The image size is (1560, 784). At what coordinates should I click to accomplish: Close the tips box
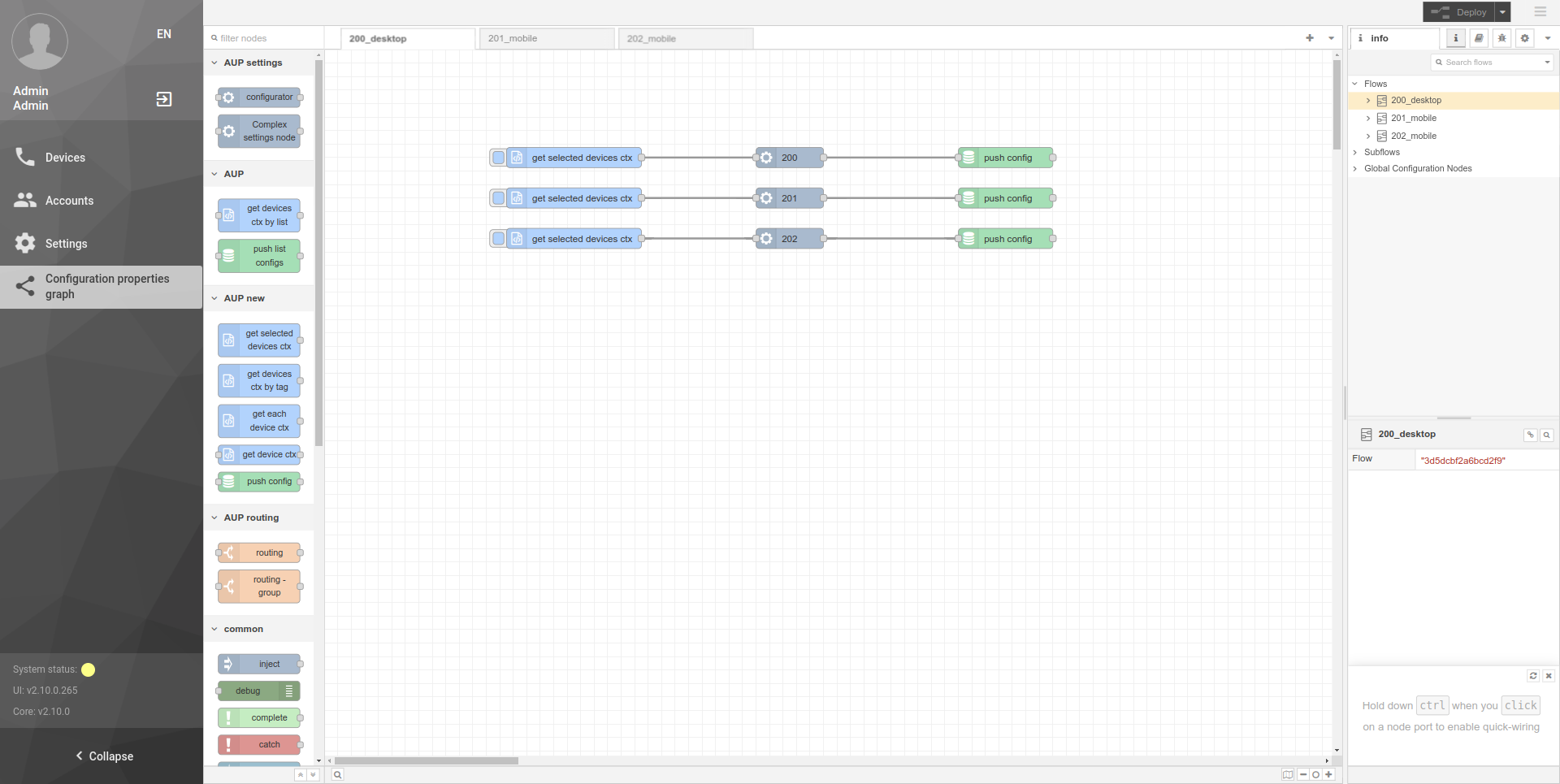pos(1549,676)
